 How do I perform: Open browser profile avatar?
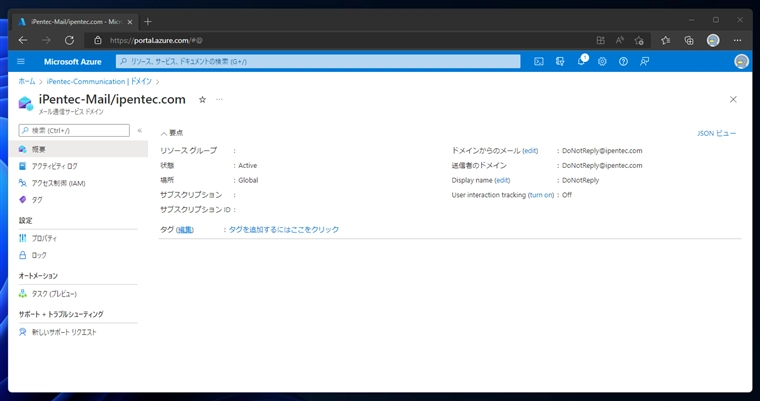[713, 40]
